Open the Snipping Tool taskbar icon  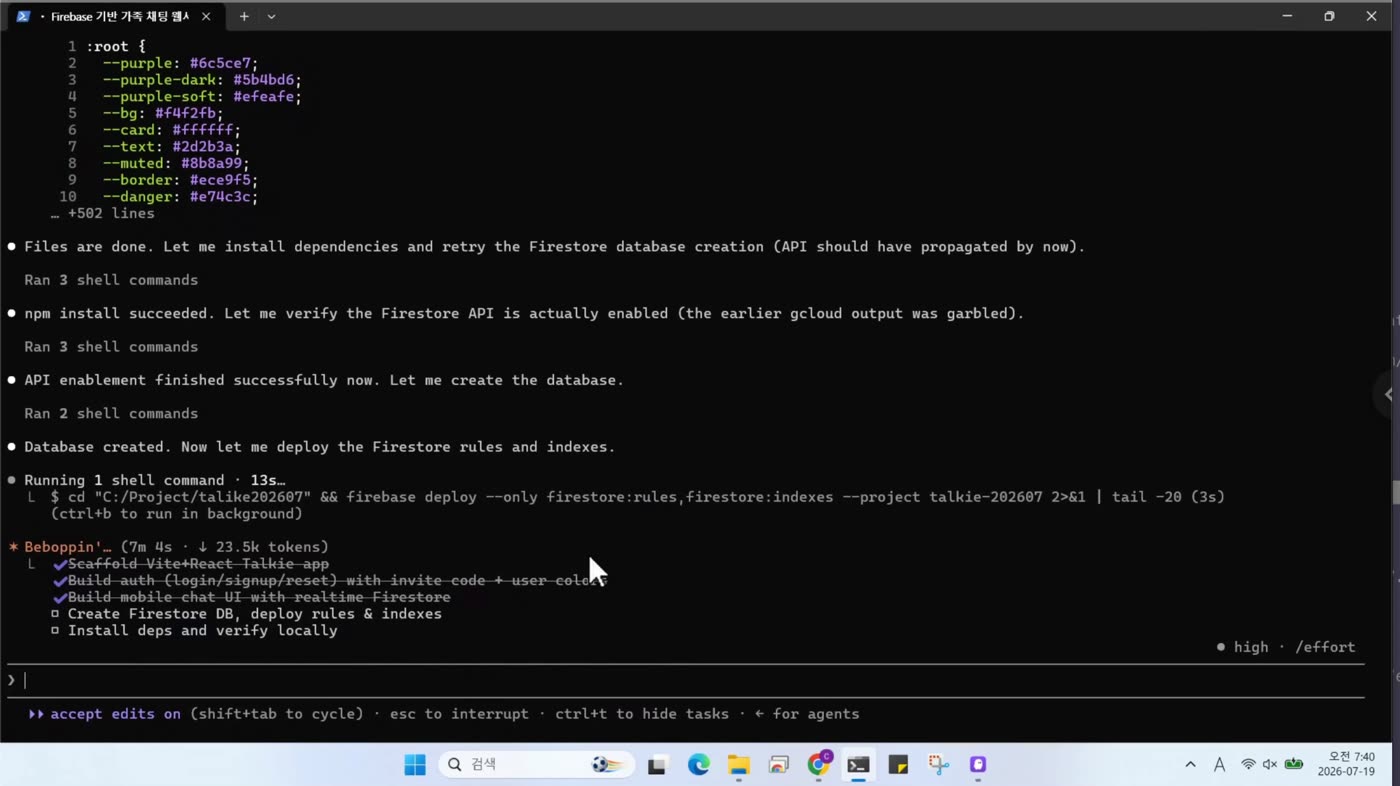[x=938, y=765]
